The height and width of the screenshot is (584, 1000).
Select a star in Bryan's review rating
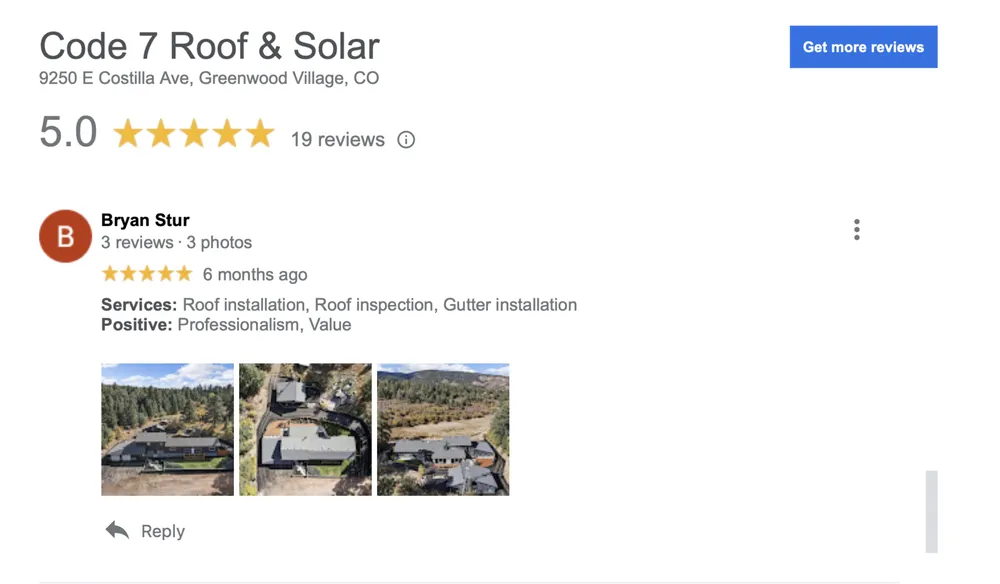pyautogui.click(x=146, y=273)
